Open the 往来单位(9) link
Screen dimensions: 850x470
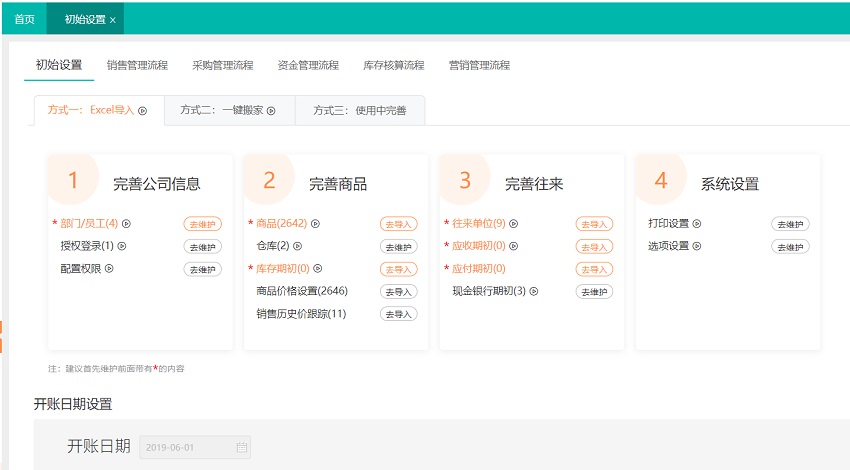479,223
